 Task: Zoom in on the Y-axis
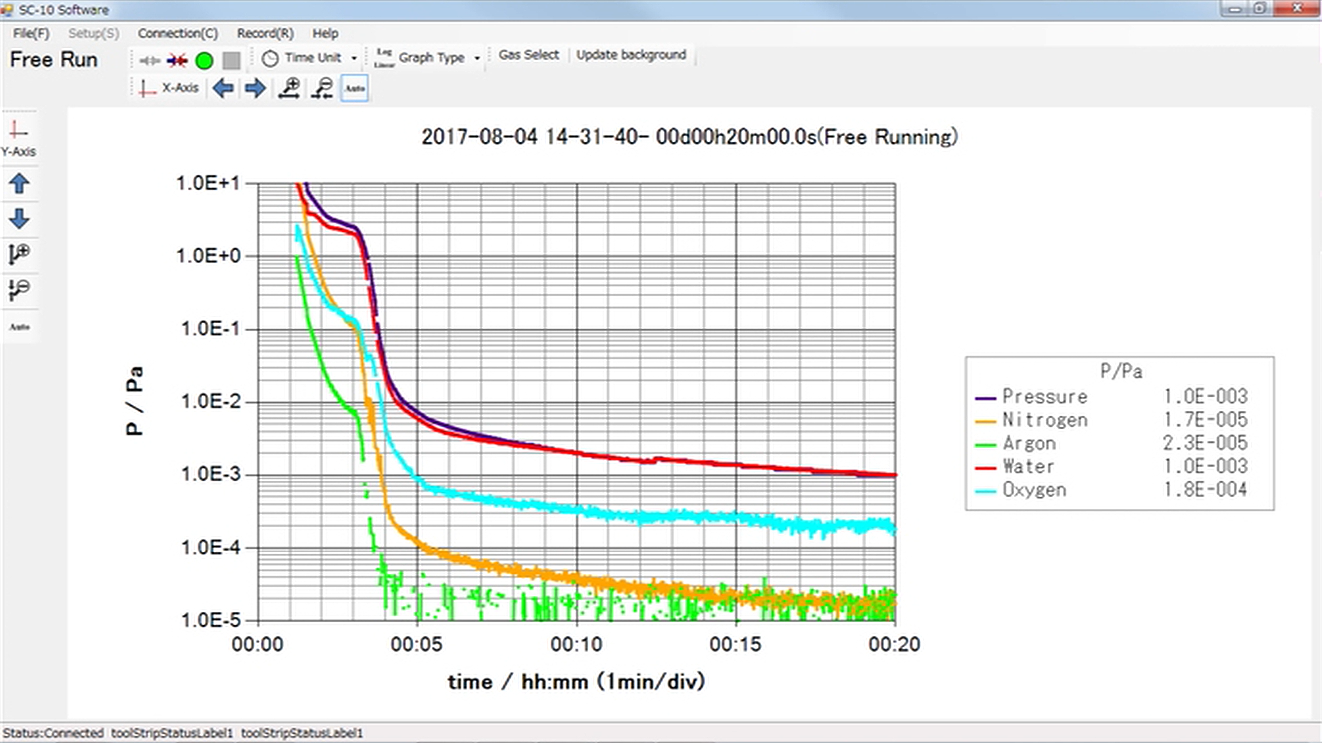point(19,254)
